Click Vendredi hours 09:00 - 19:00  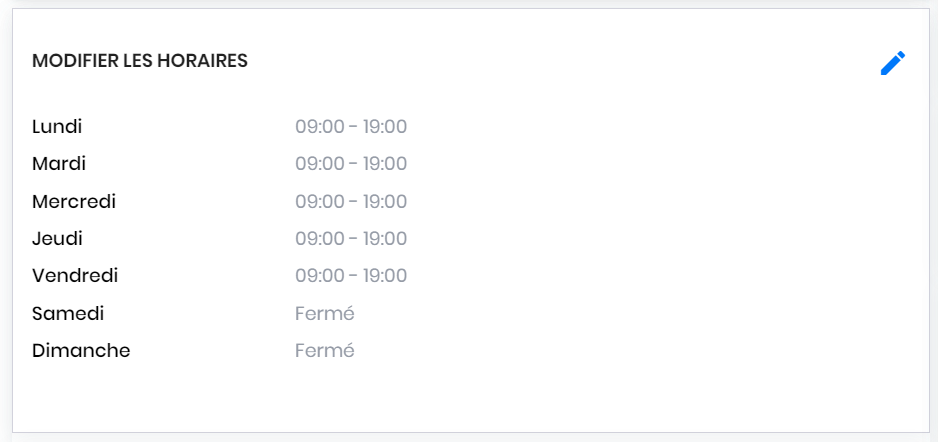pyautogui.click(x=351, y=276)
